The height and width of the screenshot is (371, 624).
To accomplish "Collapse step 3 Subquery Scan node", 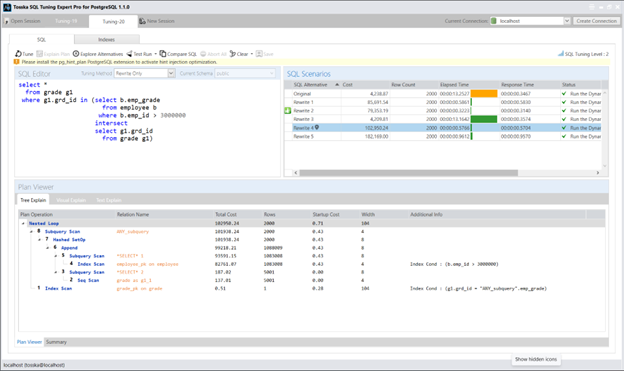I will 56,272.
